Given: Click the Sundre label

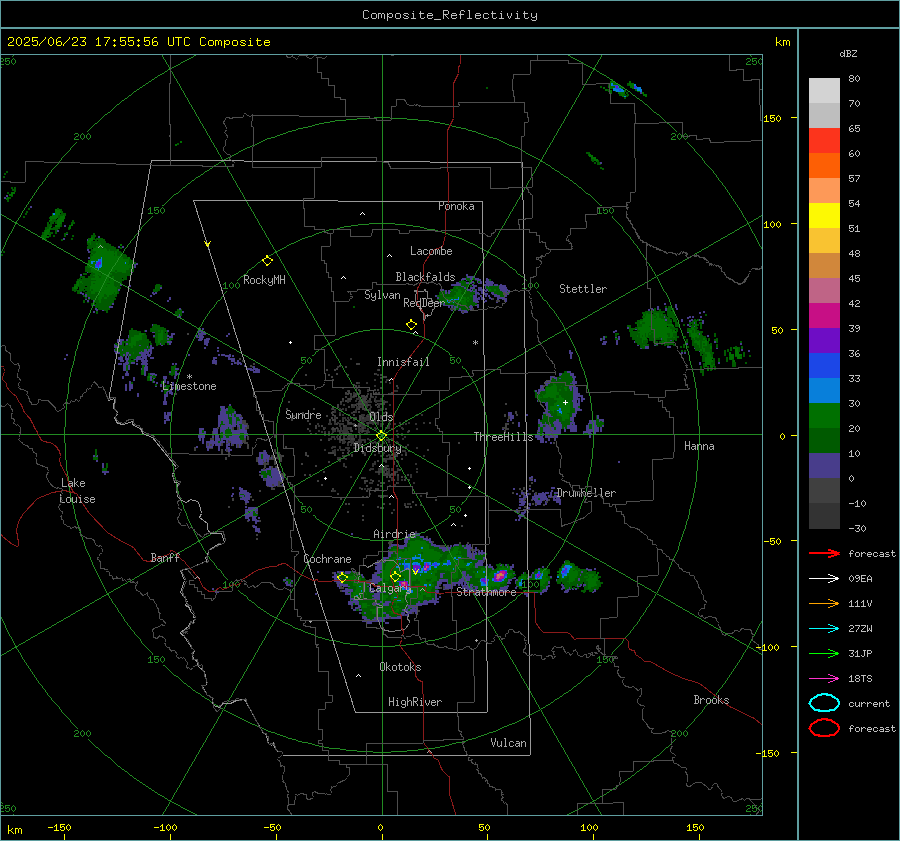Looking at the screenshot, I should [303, 414].
